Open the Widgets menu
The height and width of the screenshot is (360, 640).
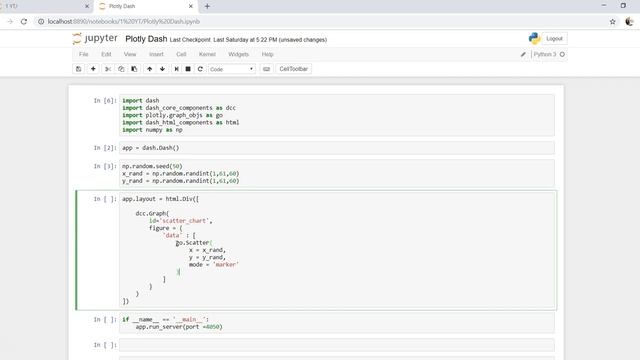coord(238,54)
